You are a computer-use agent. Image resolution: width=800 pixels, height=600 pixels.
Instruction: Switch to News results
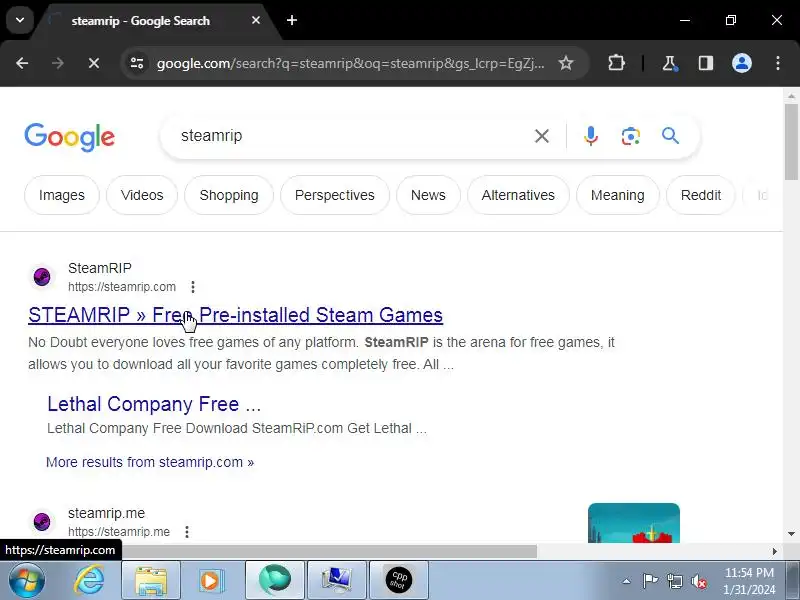point(428,195)
